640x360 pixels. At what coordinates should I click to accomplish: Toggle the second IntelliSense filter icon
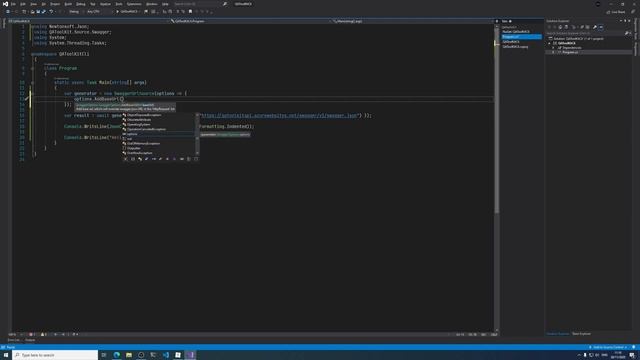pos(133,159)
